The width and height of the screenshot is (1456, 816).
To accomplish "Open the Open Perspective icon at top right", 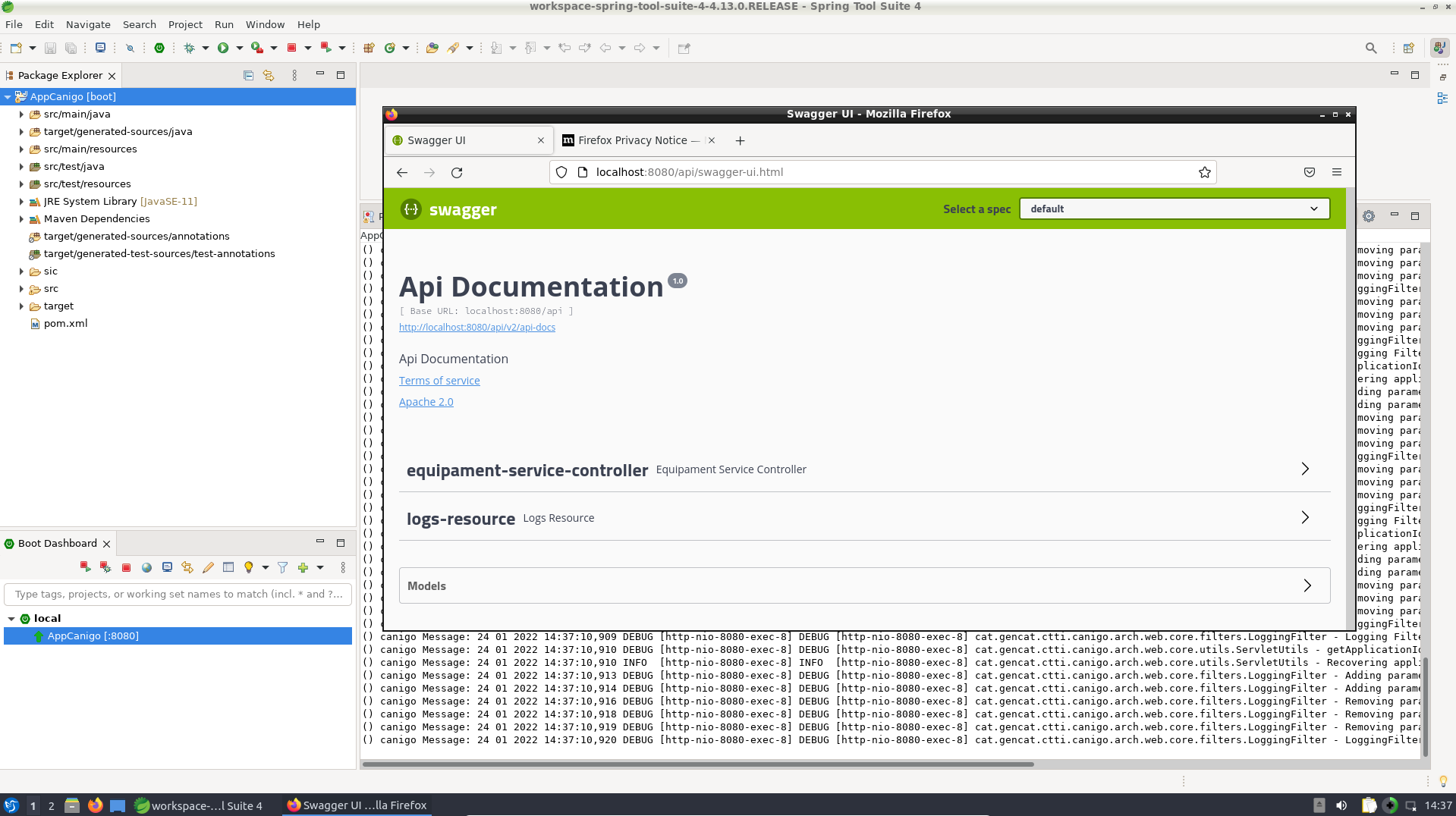I will (1409, 48).
